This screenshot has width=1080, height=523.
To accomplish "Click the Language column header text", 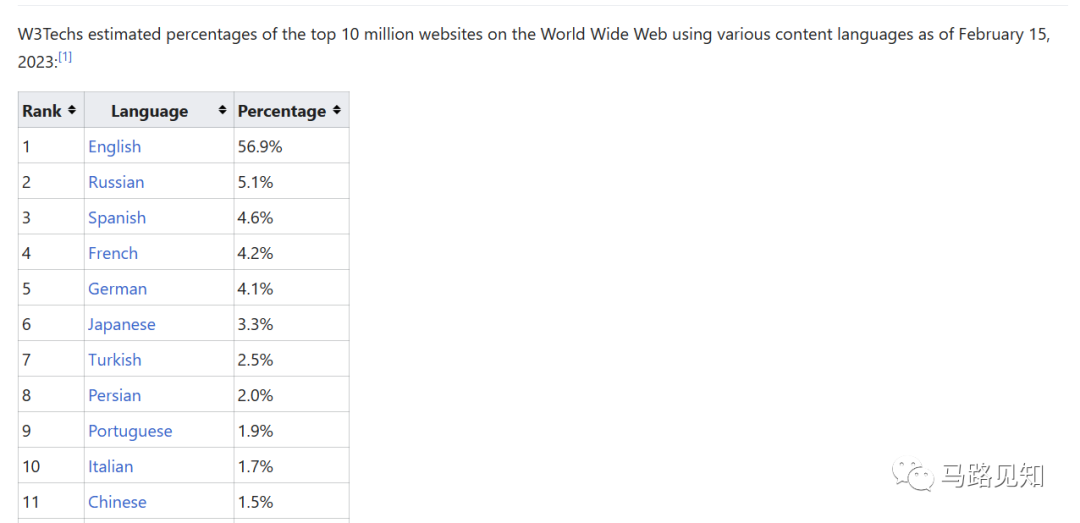I will [x=149, y=111].
